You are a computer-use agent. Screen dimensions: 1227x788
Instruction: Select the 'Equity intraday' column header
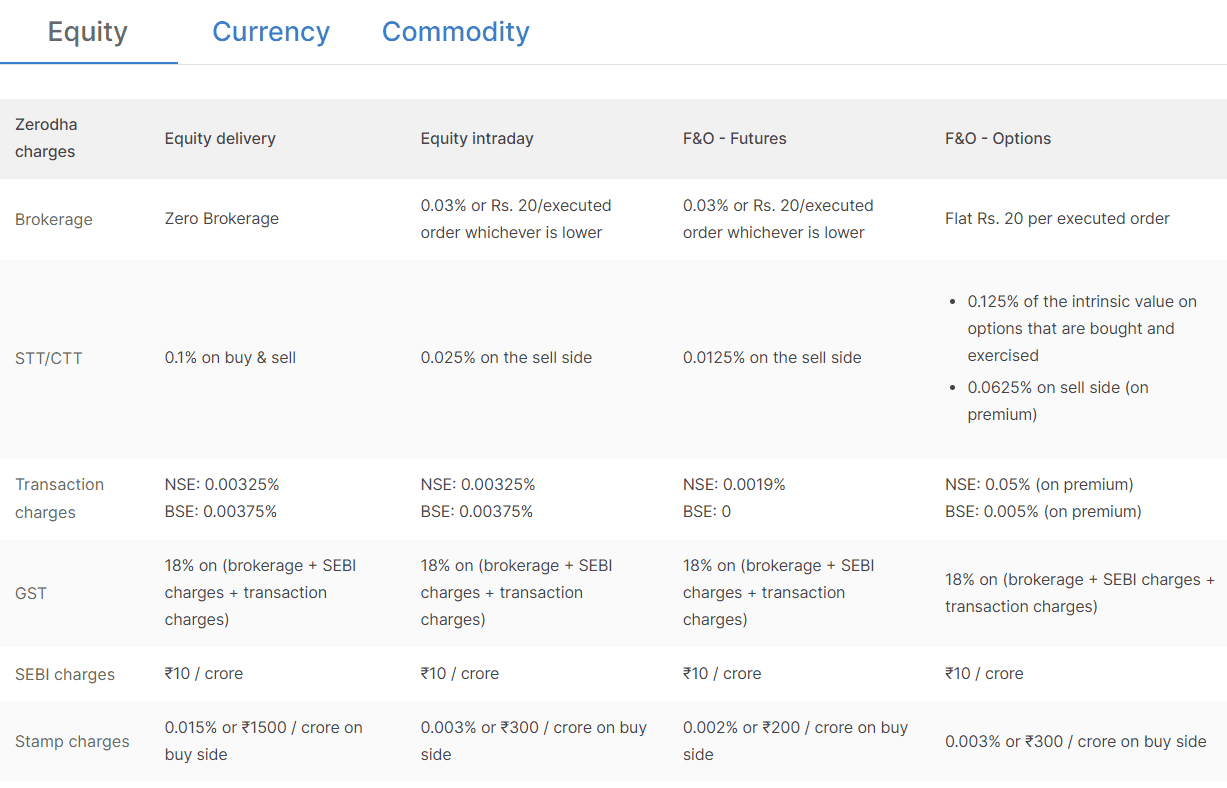(477, 138)
